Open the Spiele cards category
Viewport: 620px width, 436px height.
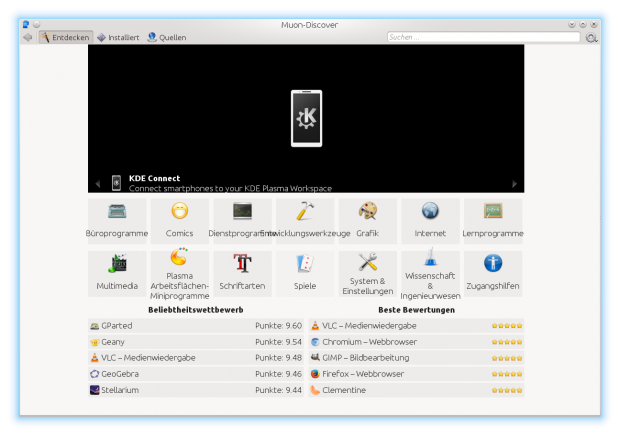click(305, 274)
